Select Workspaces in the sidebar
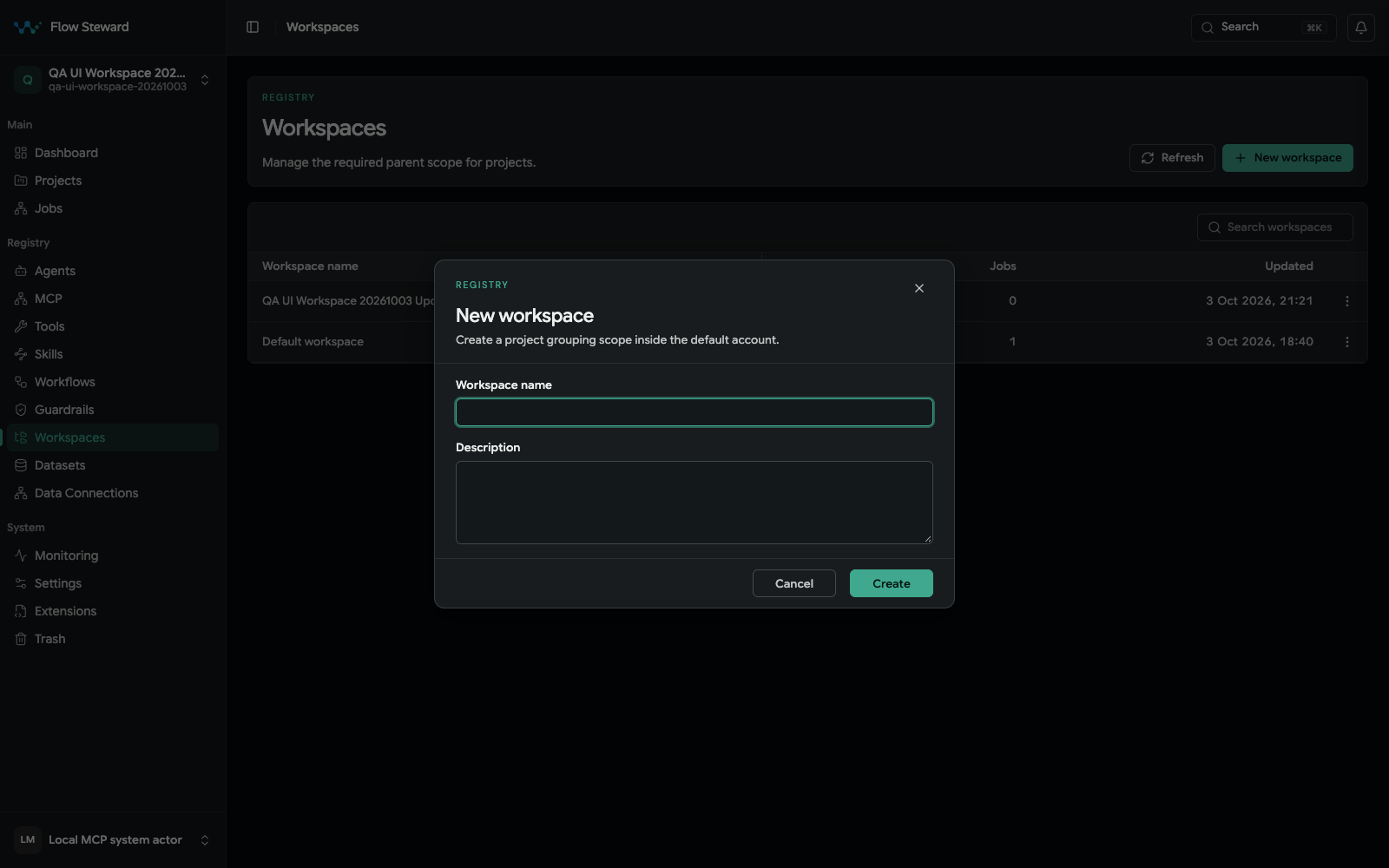The width and height of the screenshot is (1389, 868). tap(113, 437)
